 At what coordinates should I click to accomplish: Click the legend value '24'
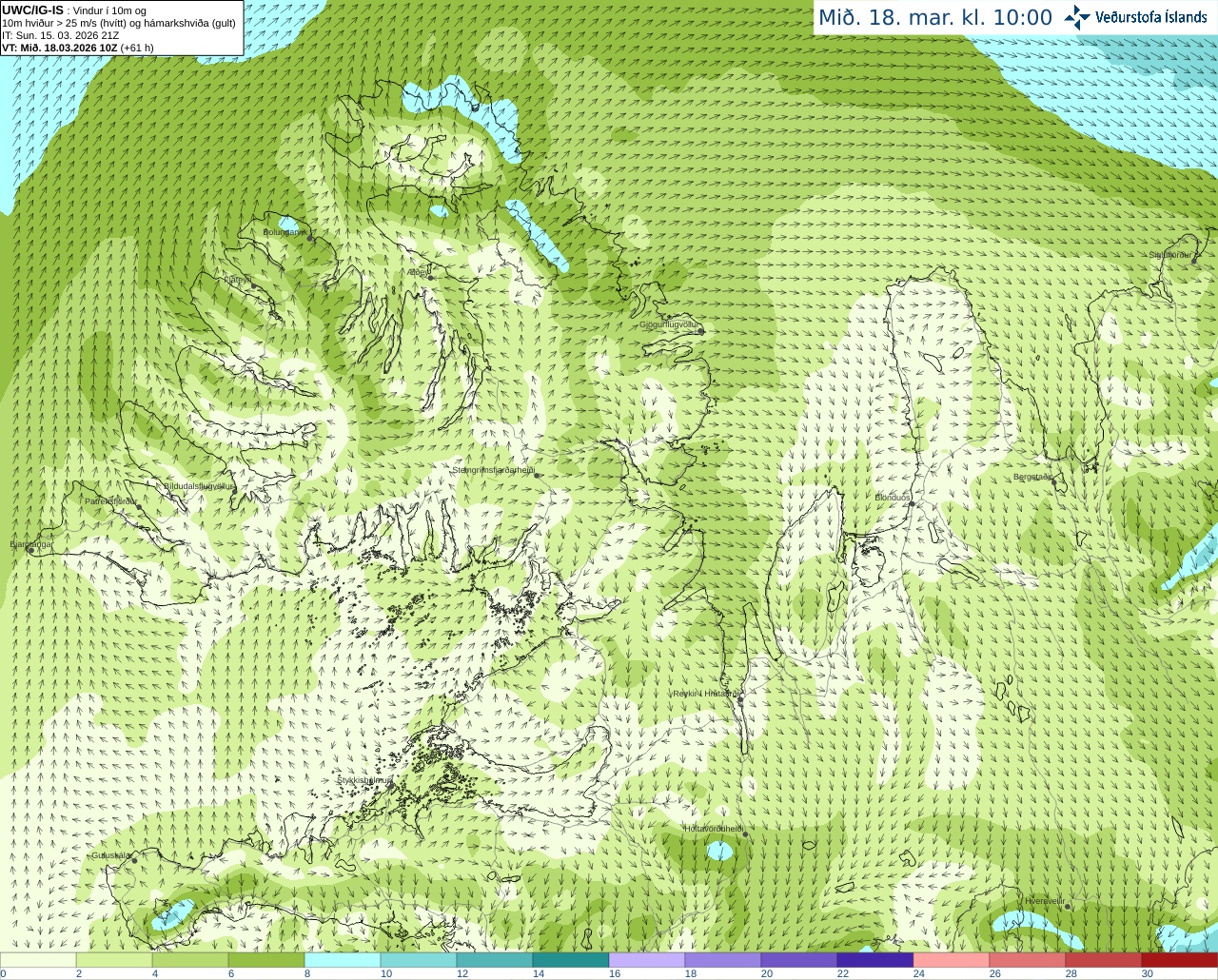point(919,973)
